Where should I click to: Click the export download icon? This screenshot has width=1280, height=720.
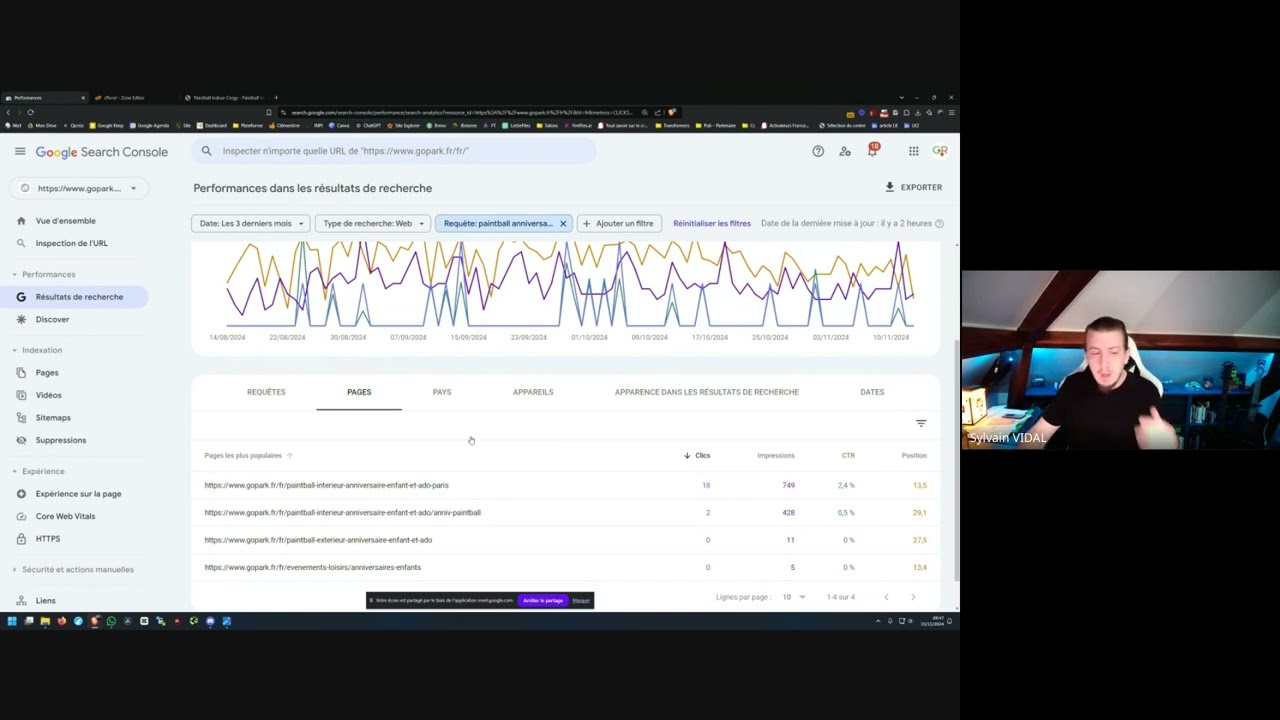(890, 187)
